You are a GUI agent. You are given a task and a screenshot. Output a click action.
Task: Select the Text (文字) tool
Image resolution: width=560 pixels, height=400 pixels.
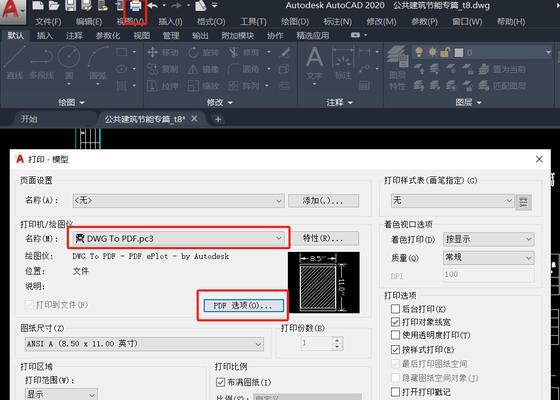[x=314, y=64]
